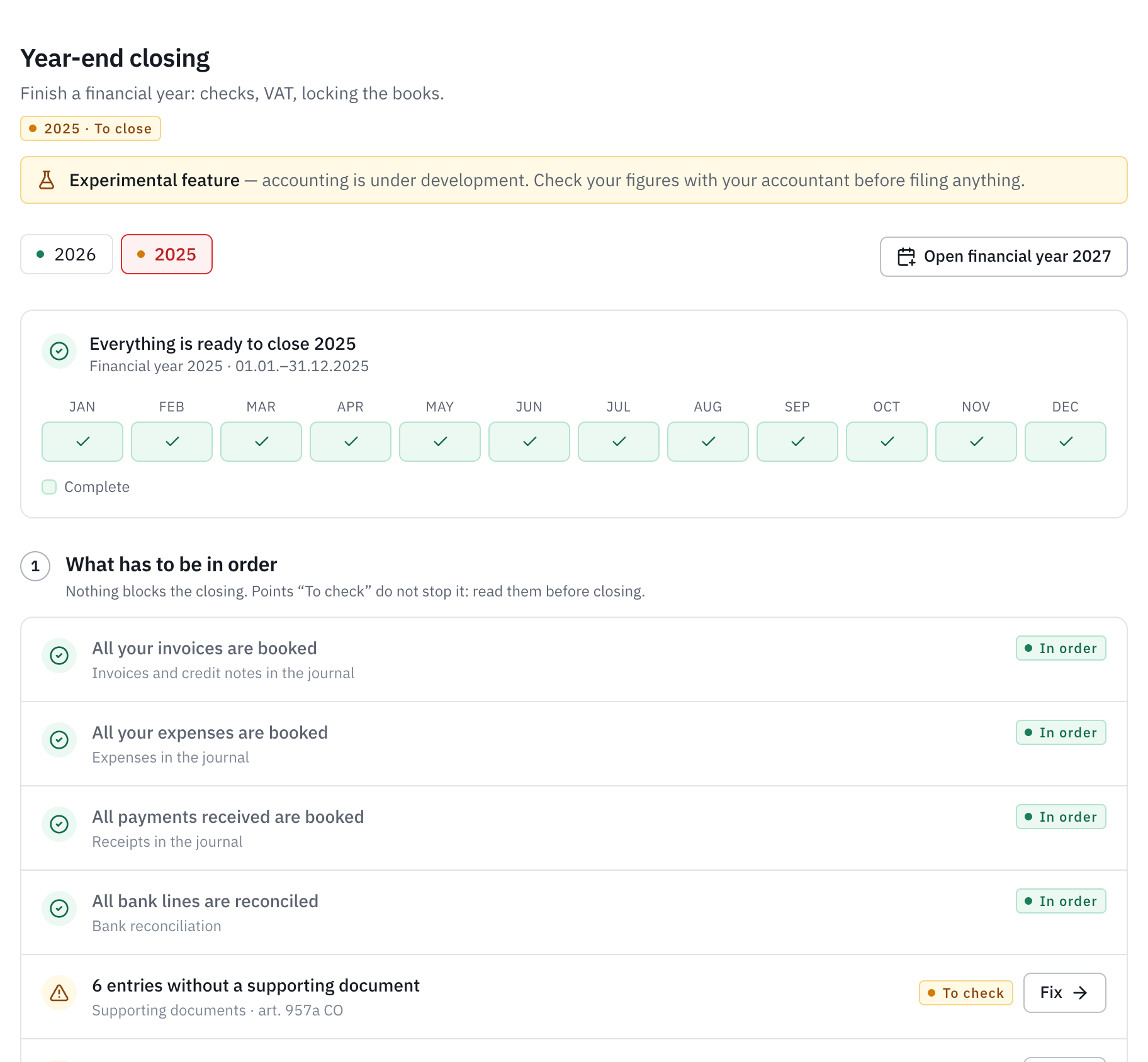Click the calendar icon on Open financial year

click(906, 257)
